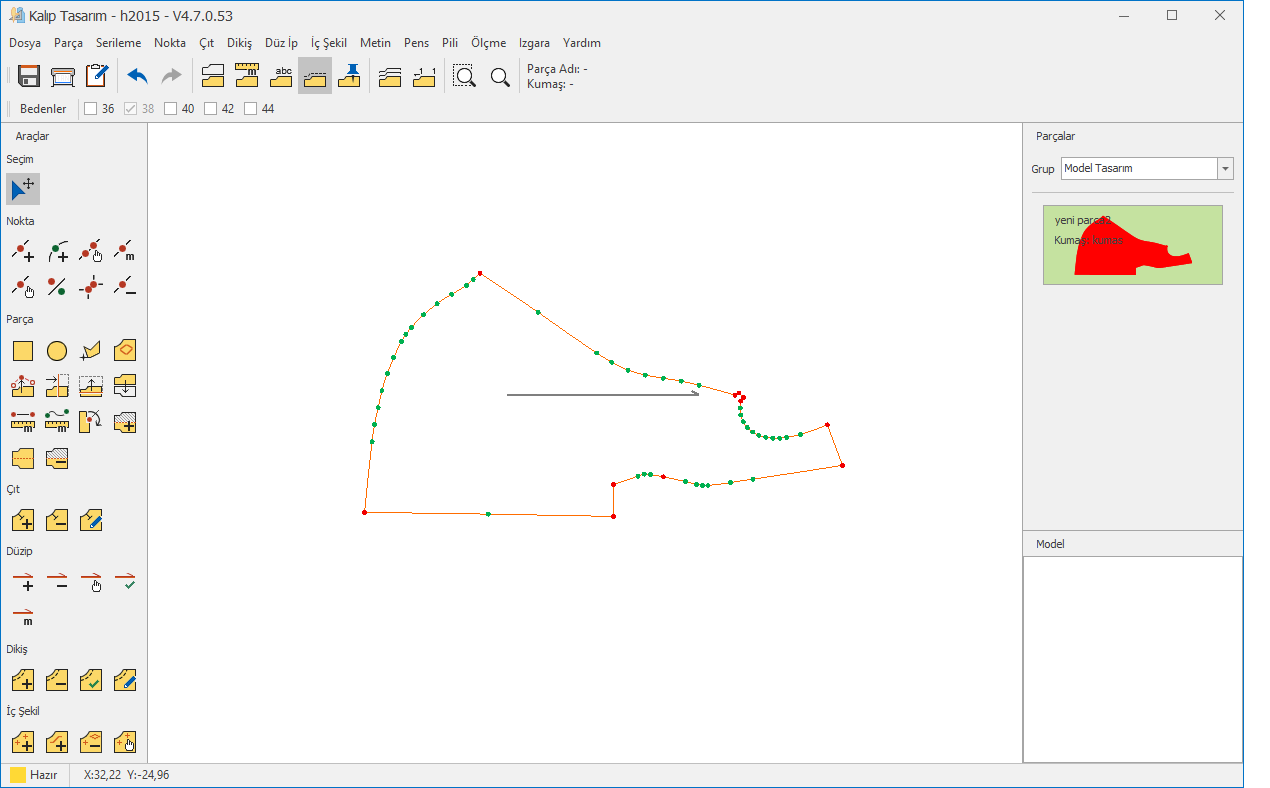Image resolution: width=1270 pixels, height=788 pixels.
Task: Click the blue Undo arrow
Action: tap(137, 77)
